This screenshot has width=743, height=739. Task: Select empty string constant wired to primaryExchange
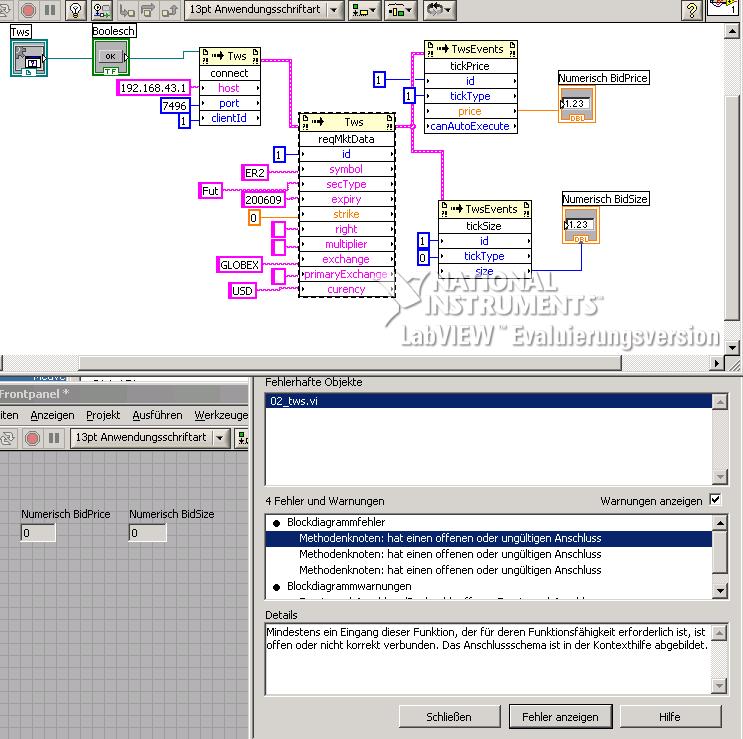pyautogui.click(x=278, y=277)
